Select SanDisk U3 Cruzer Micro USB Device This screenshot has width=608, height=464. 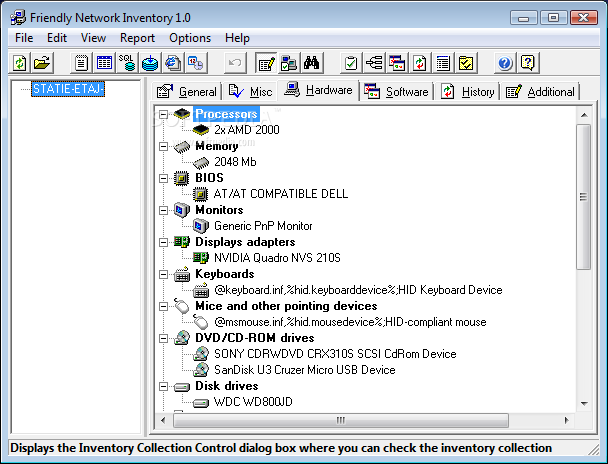pos(304,370)
